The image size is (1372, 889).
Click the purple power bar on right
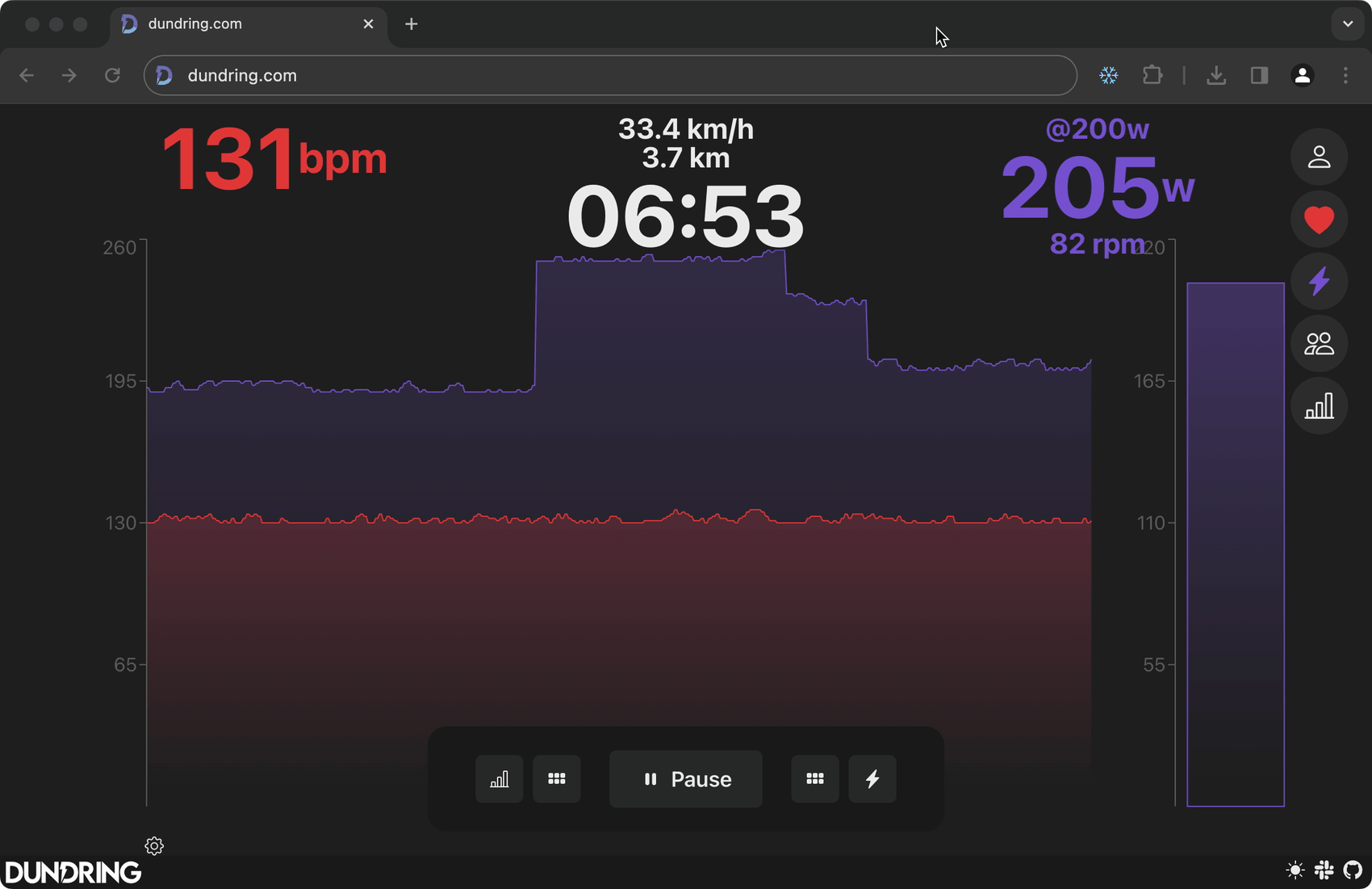tap(1236, 544)
